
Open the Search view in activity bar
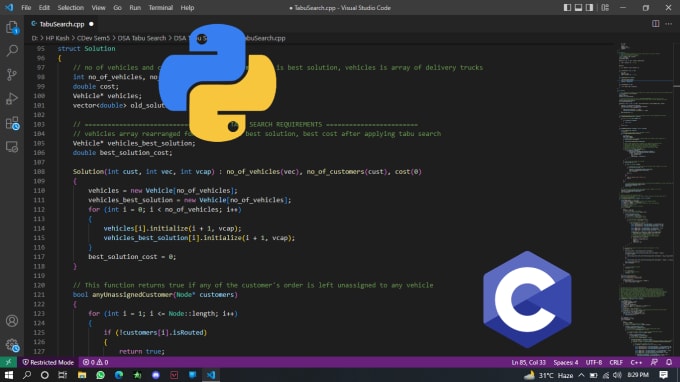click(12, 51)
